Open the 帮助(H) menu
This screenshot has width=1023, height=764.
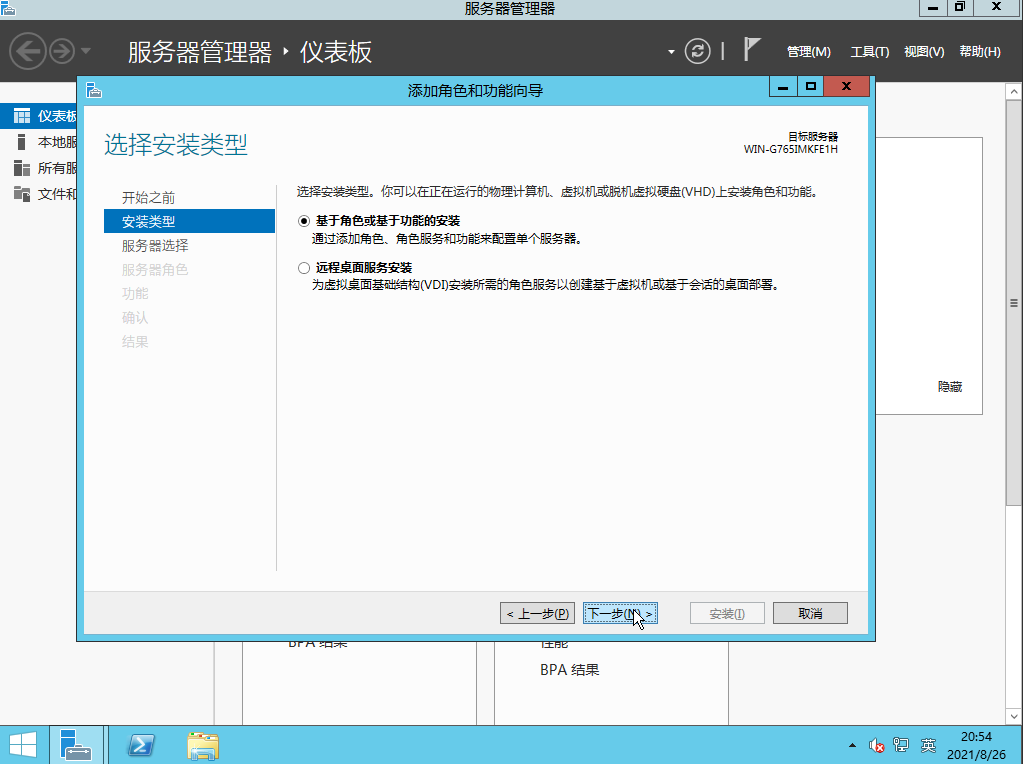point(979,52)
